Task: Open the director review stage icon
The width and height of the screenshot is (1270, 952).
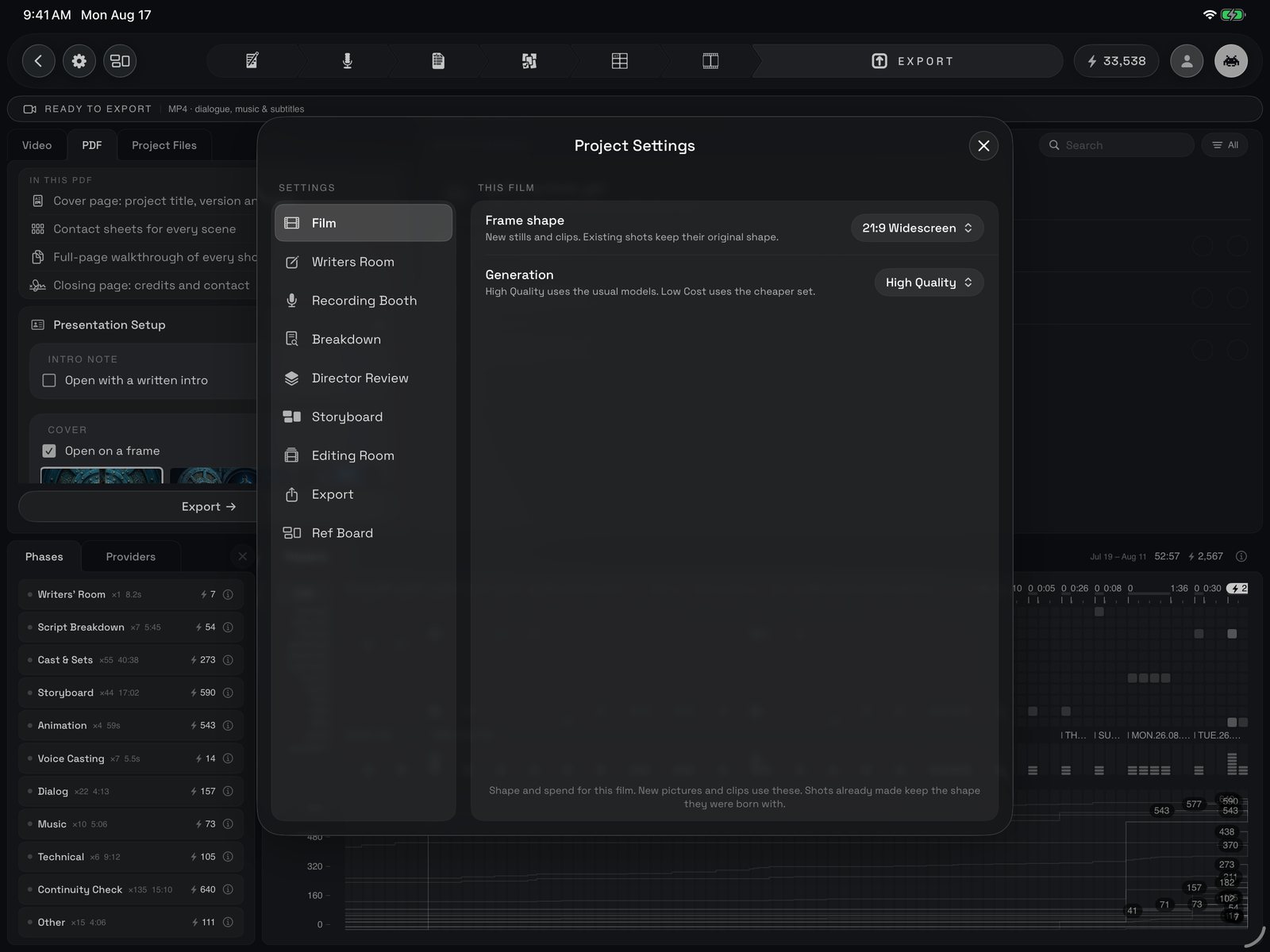Action: click(x=529, y=61)
